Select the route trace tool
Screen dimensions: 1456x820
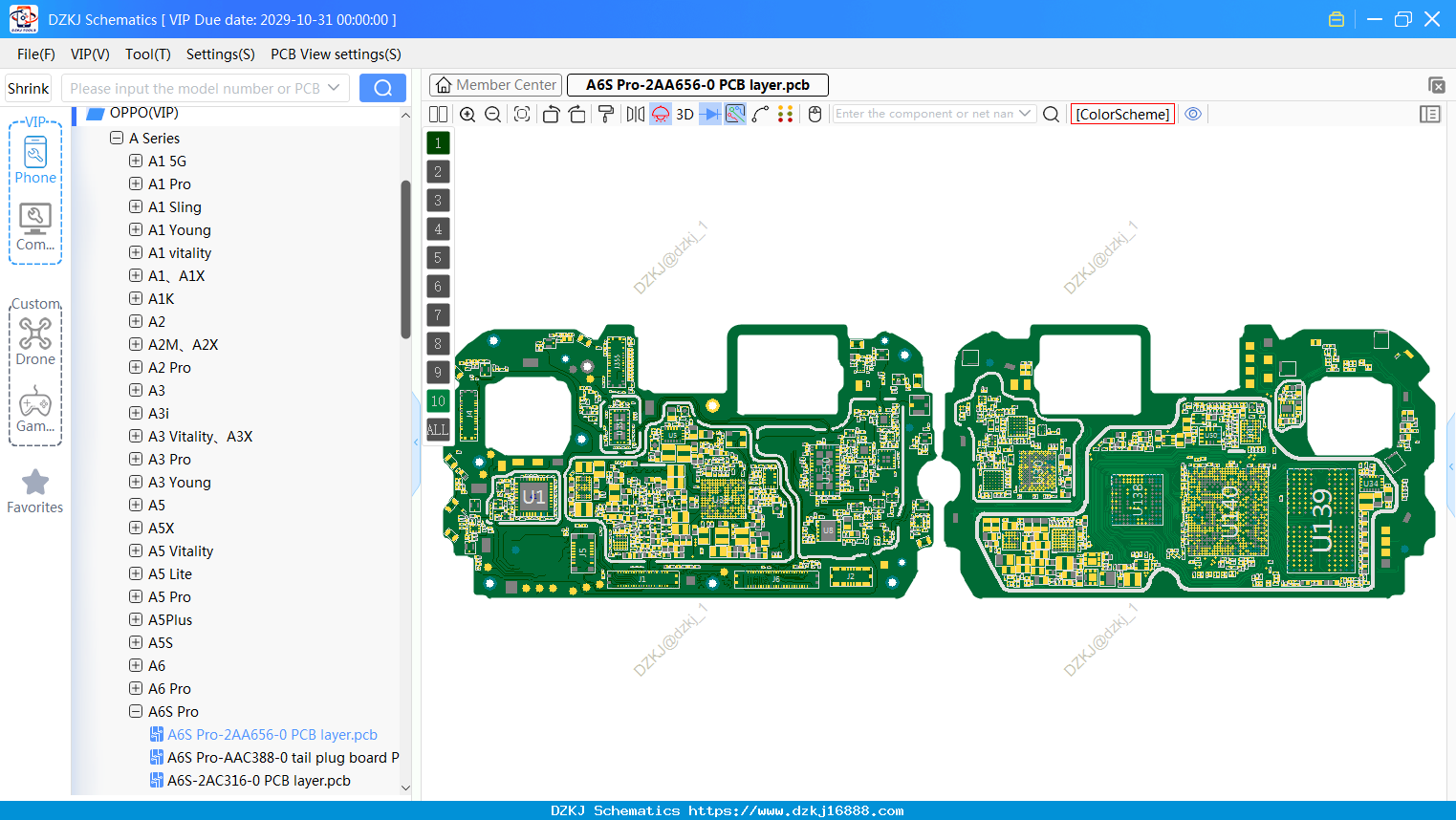click(x=760, y=114)
